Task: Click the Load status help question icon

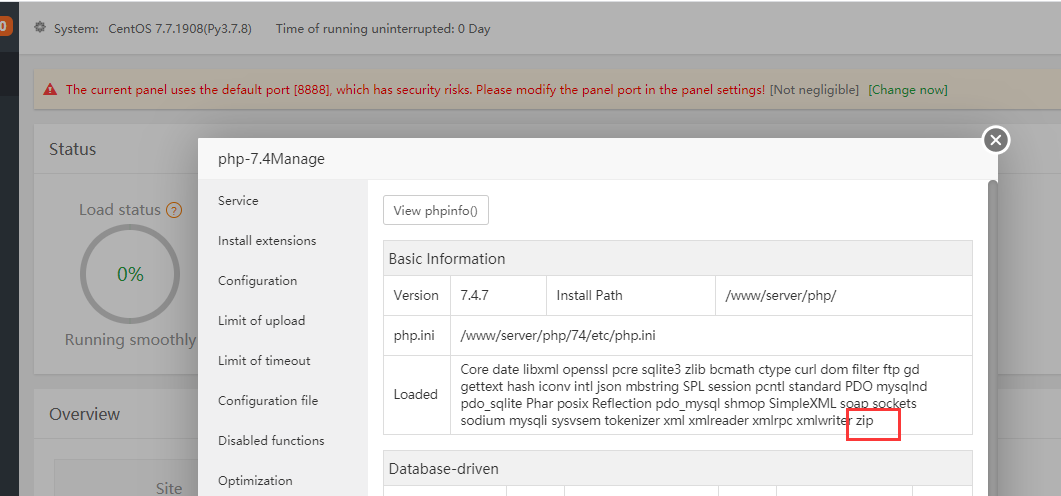Action: (174, 210)
